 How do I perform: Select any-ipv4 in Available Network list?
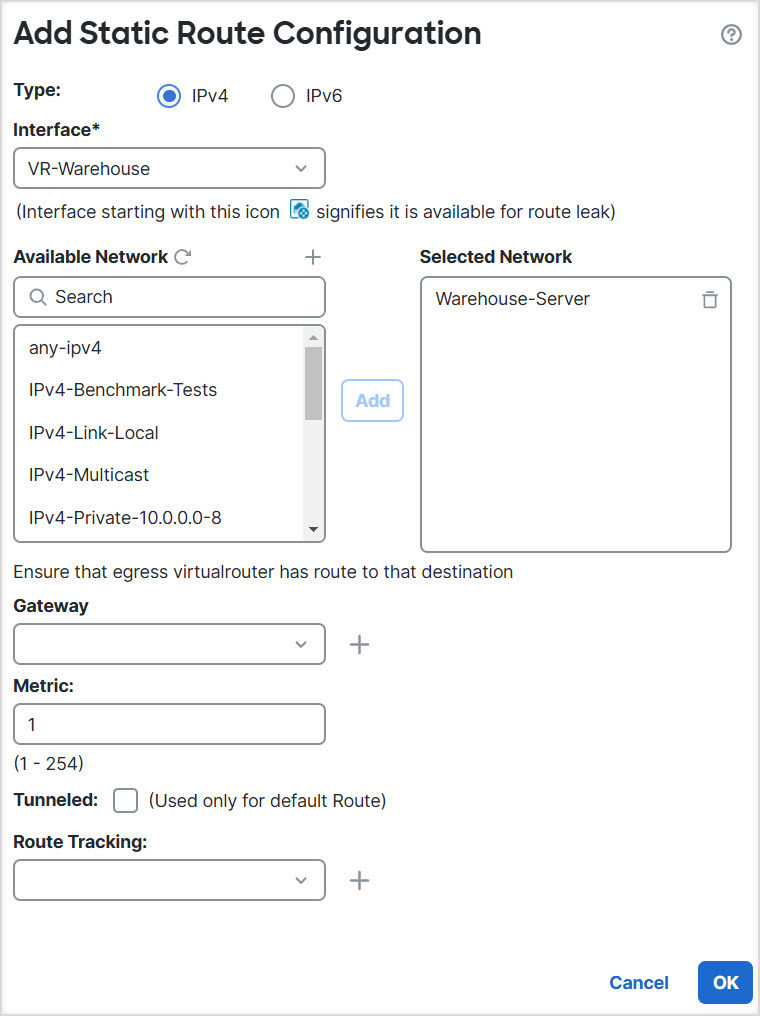(65, 348)
